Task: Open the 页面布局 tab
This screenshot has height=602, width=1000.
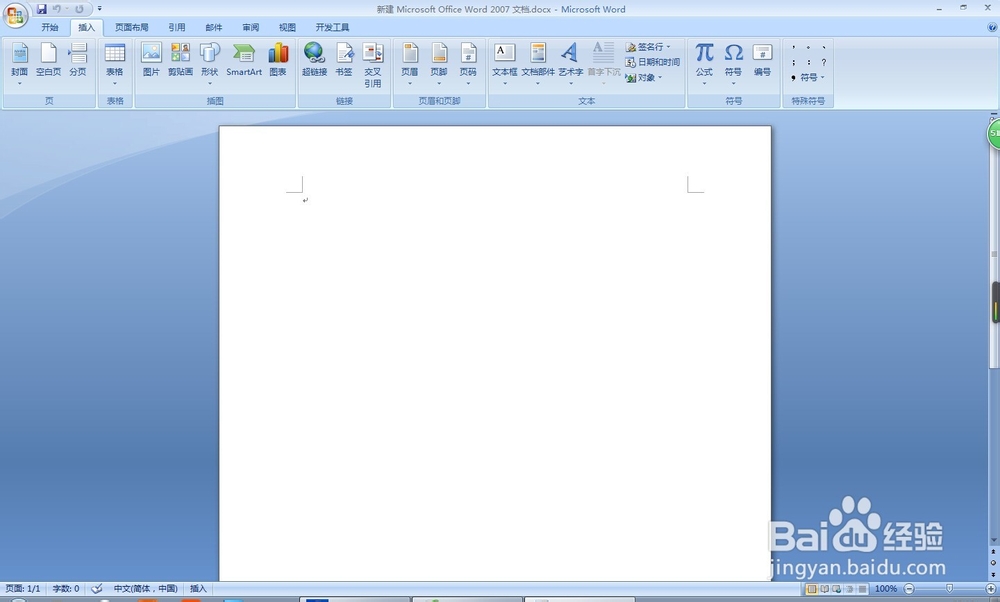Action: (131, 27)
